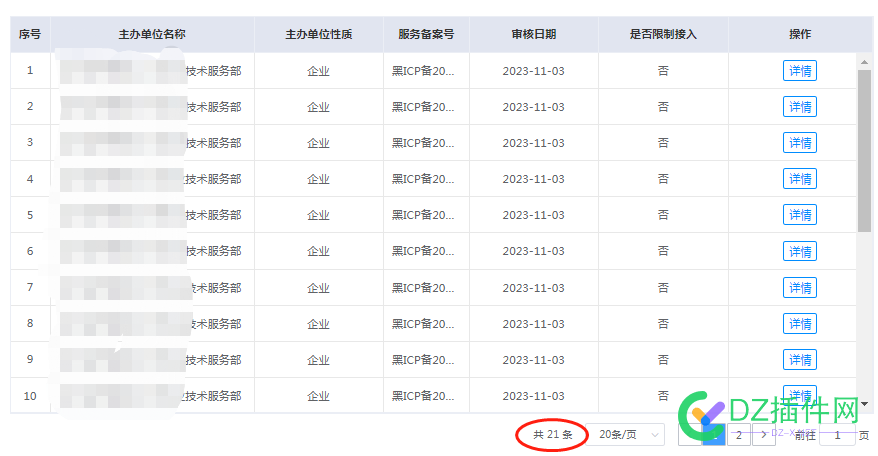This screenshot has height=456, width=878.
Task: Open 详情 for row 2
Action: pos(800,107)
